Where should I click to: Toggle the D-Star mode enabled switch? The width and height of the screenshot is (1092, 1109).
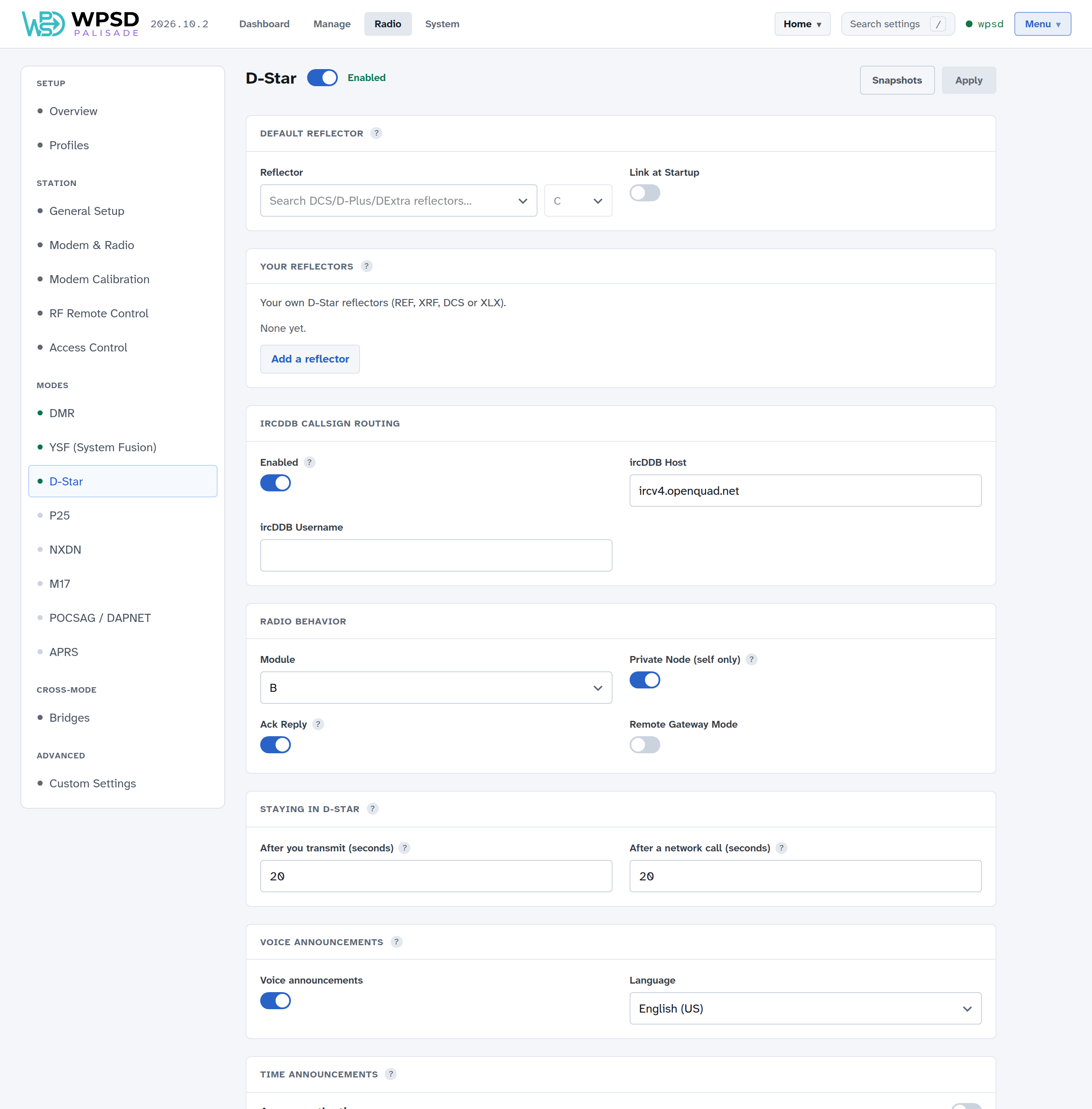[x=322, y=77]
